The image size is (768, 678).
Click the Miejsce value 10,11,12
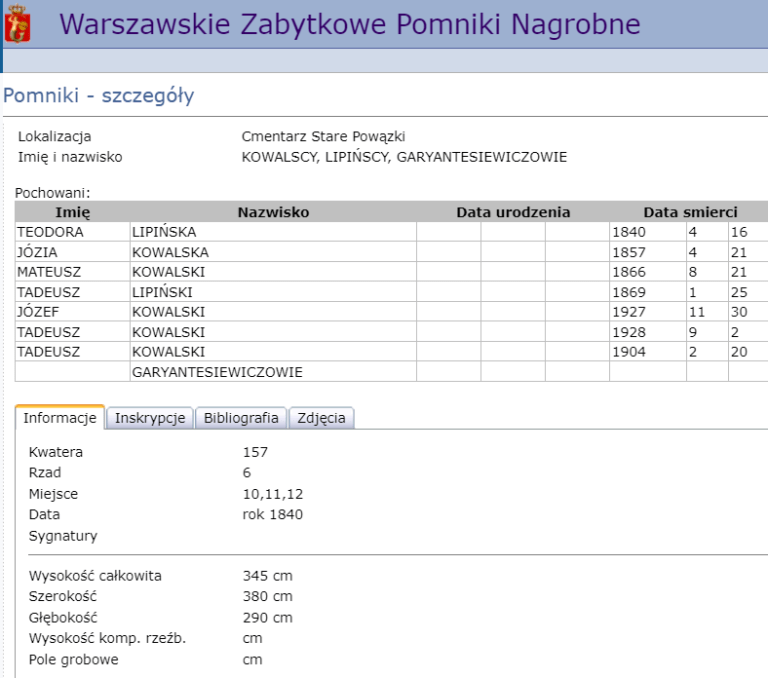coord(273,494)
